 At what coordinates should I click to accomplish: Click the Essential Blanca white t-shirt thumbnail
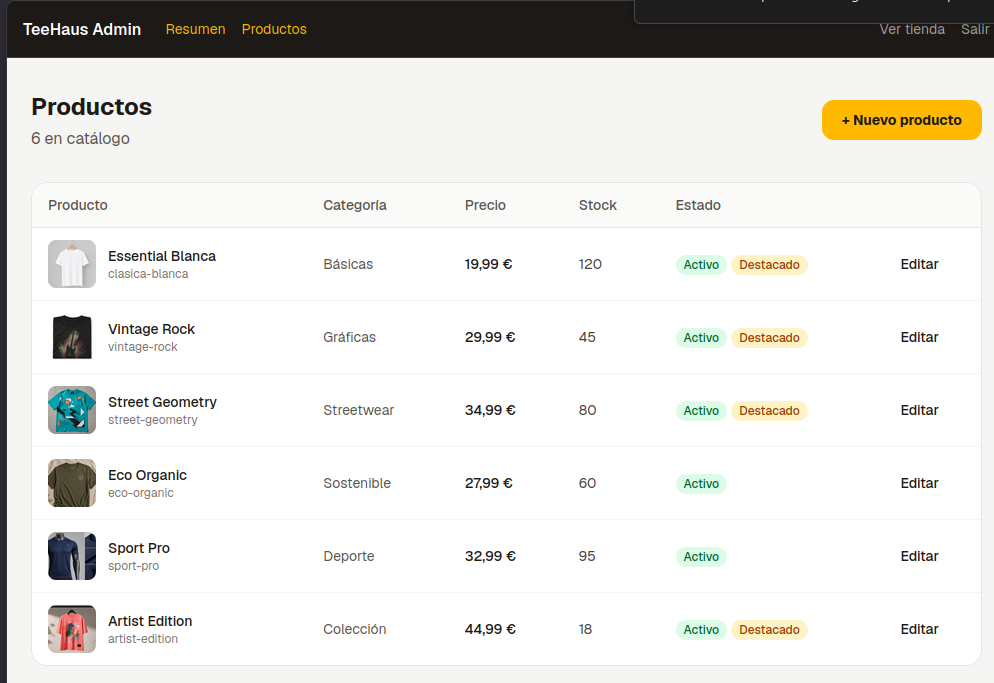coord(72,264)
